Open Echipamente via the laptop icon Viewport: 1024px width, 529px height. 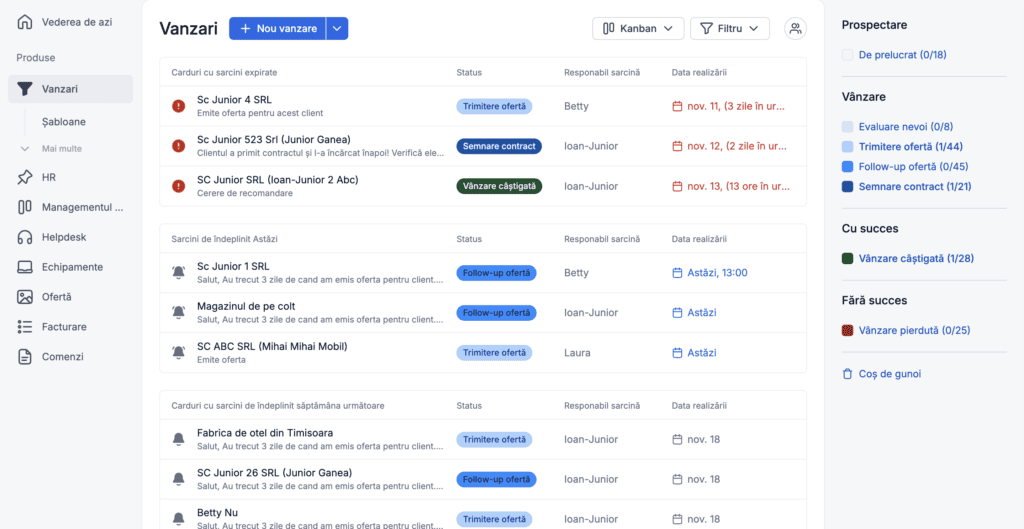[x=25, y=267]
